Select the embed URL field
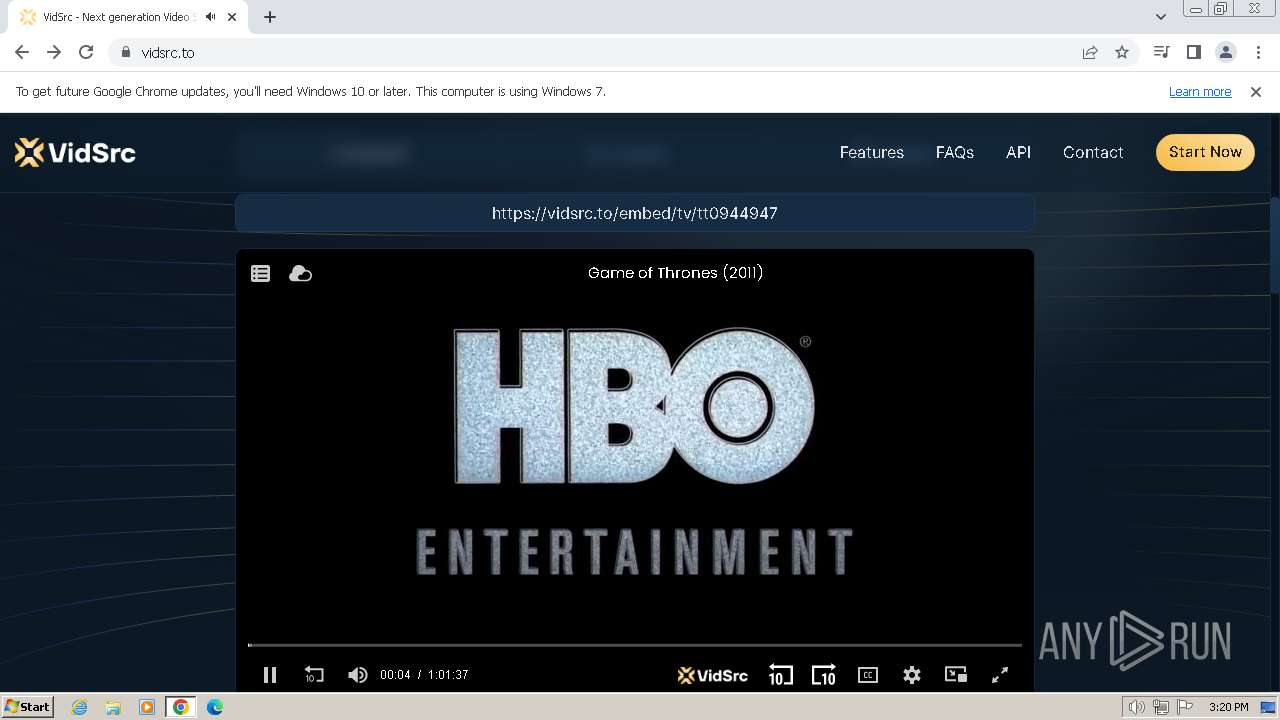Image resolution: width=1280 pixels, height=720 pixels. click(x=634, y=213)
